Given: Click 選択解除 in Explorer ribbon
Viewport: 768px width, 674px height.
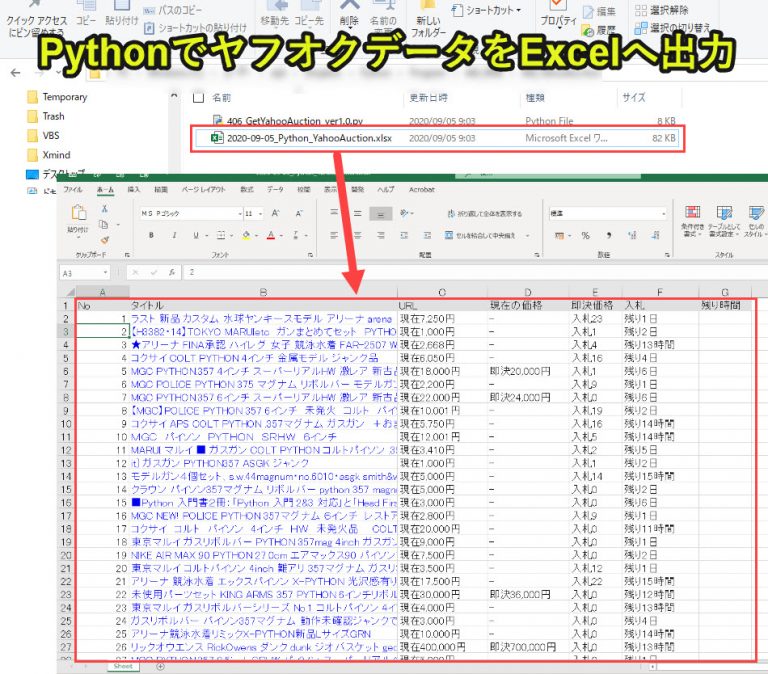Looking at the screenshot, I should tap(662, 10).
